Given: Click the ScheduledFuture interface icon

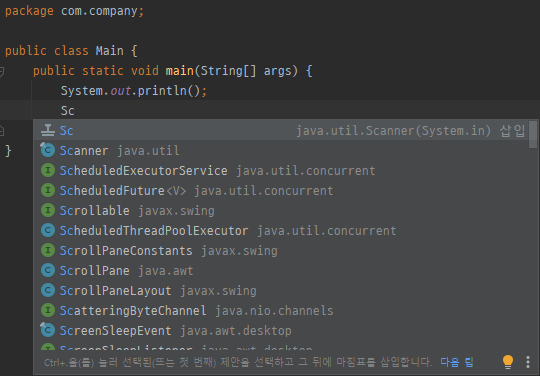Looking at the screenshot, I should [x=48, y=190].
